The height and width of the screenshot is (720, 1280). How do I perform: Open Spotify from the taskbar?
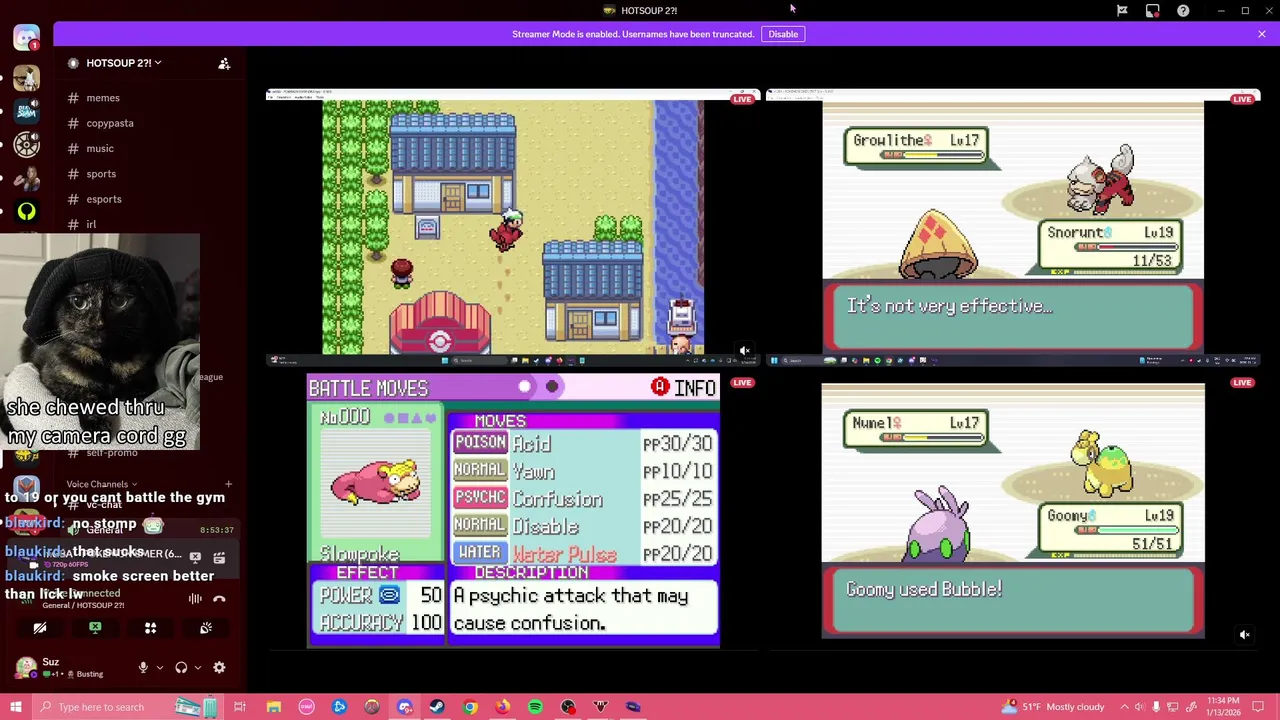click(535, 707)
